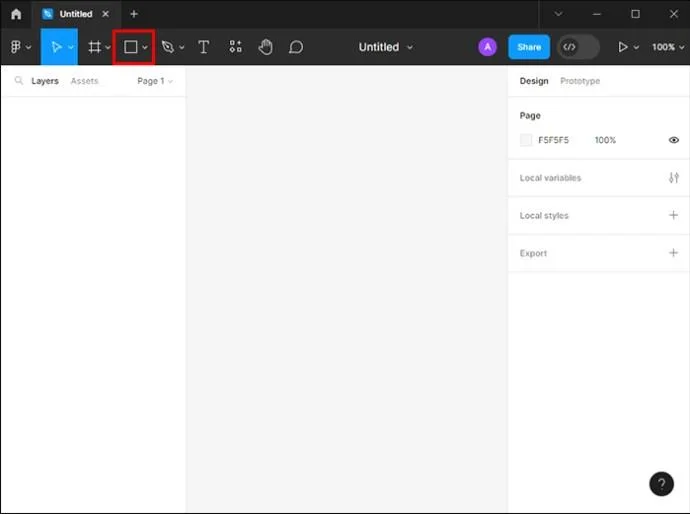Viewport: 690px width, 514px height.
Task: Add a new local style
Action: tap(673, 215)
